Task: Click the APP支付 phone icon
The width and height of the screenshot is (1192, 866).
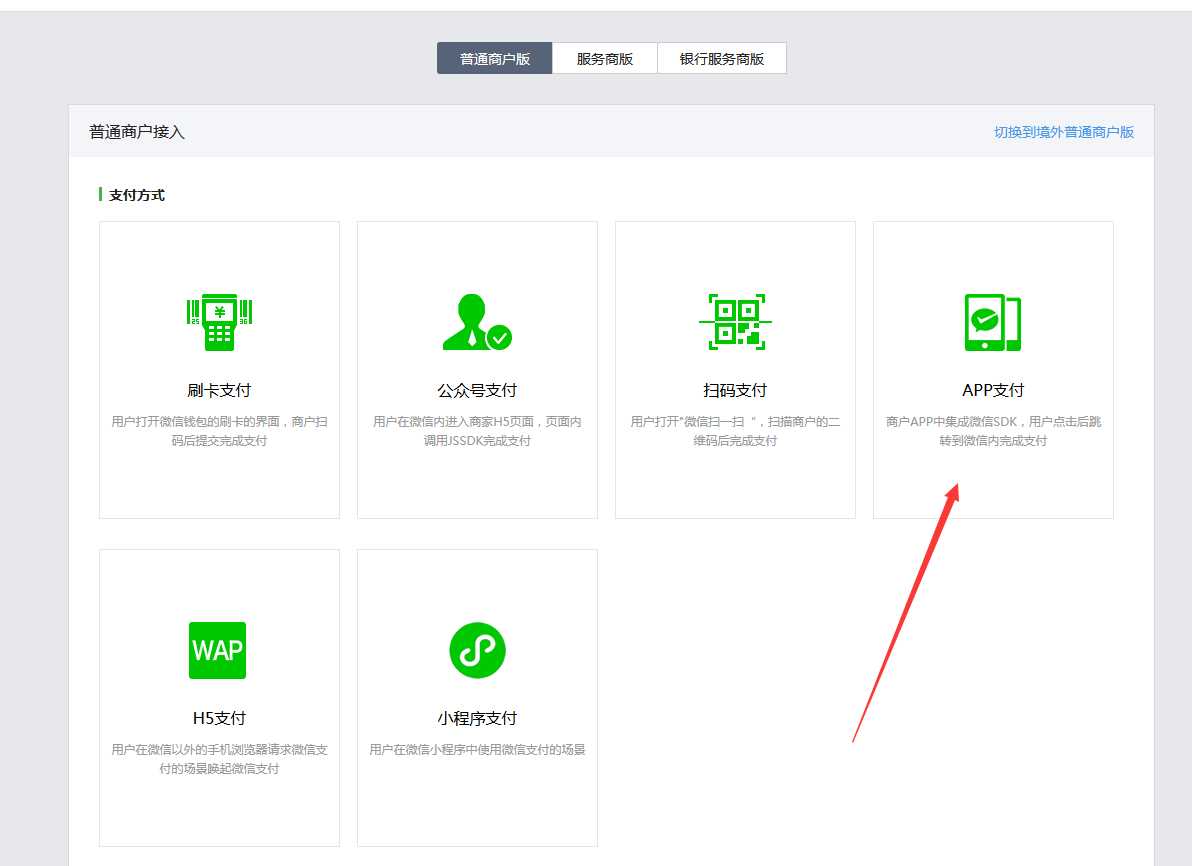Action: coord(993,322)
